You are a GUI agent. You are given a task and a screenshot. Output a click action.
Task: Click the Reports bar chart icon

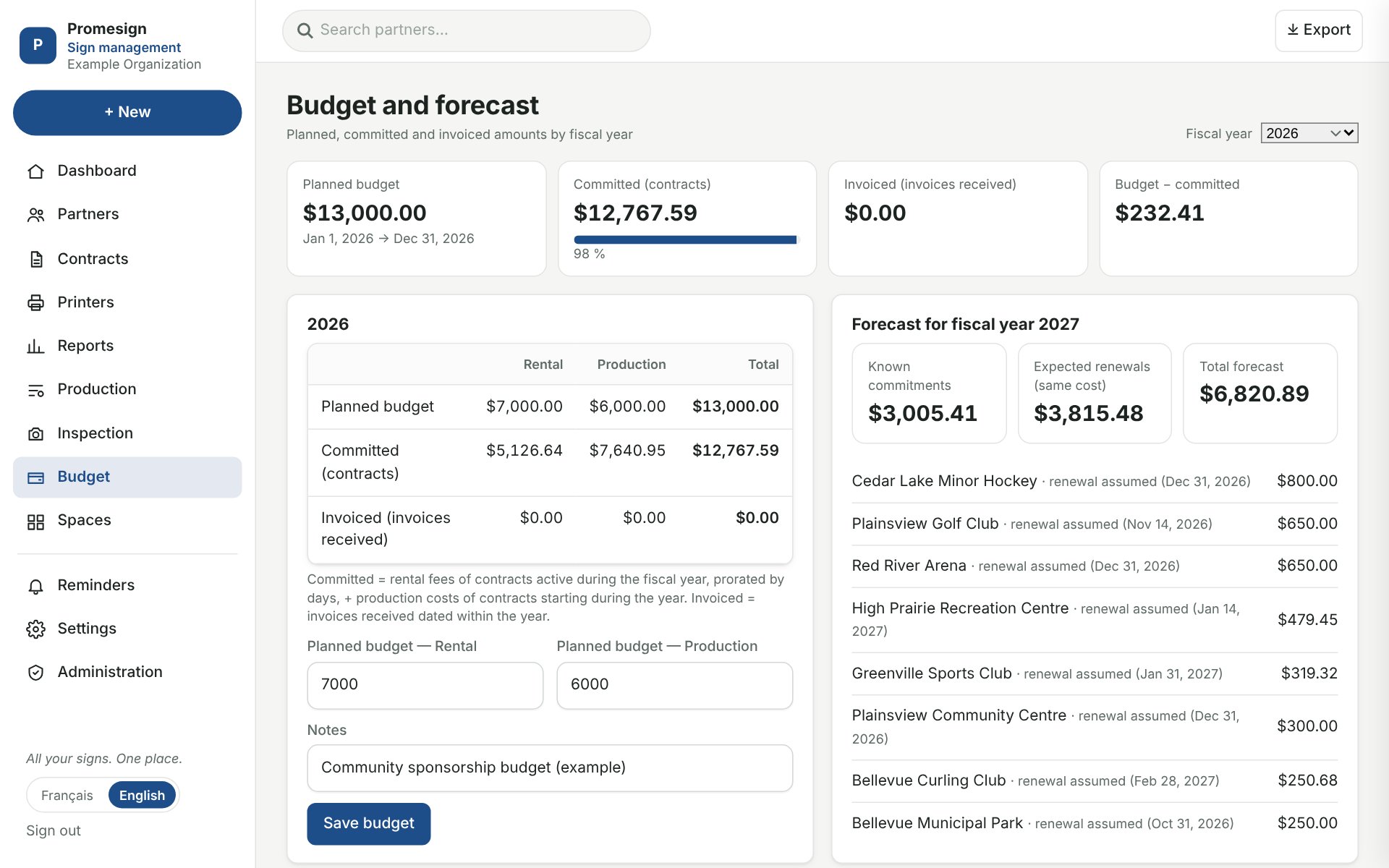(x=35, y=346)
